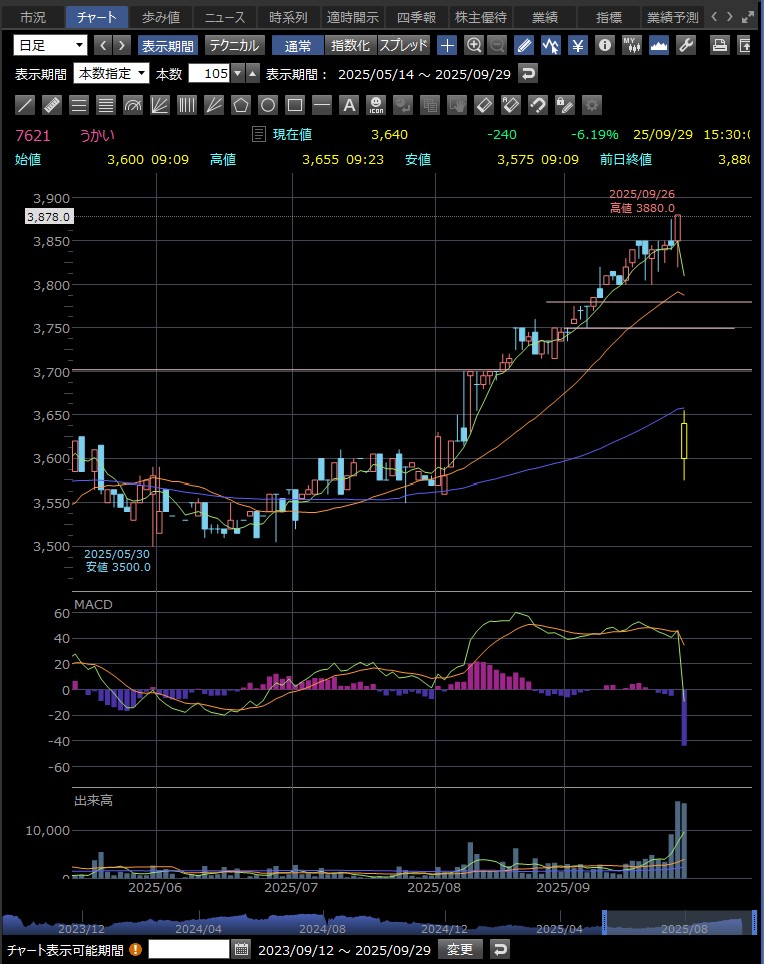Toggle 通常 normal display mode
The height and width of the screenshot is (964, 764).
click(x=298, y=45)
